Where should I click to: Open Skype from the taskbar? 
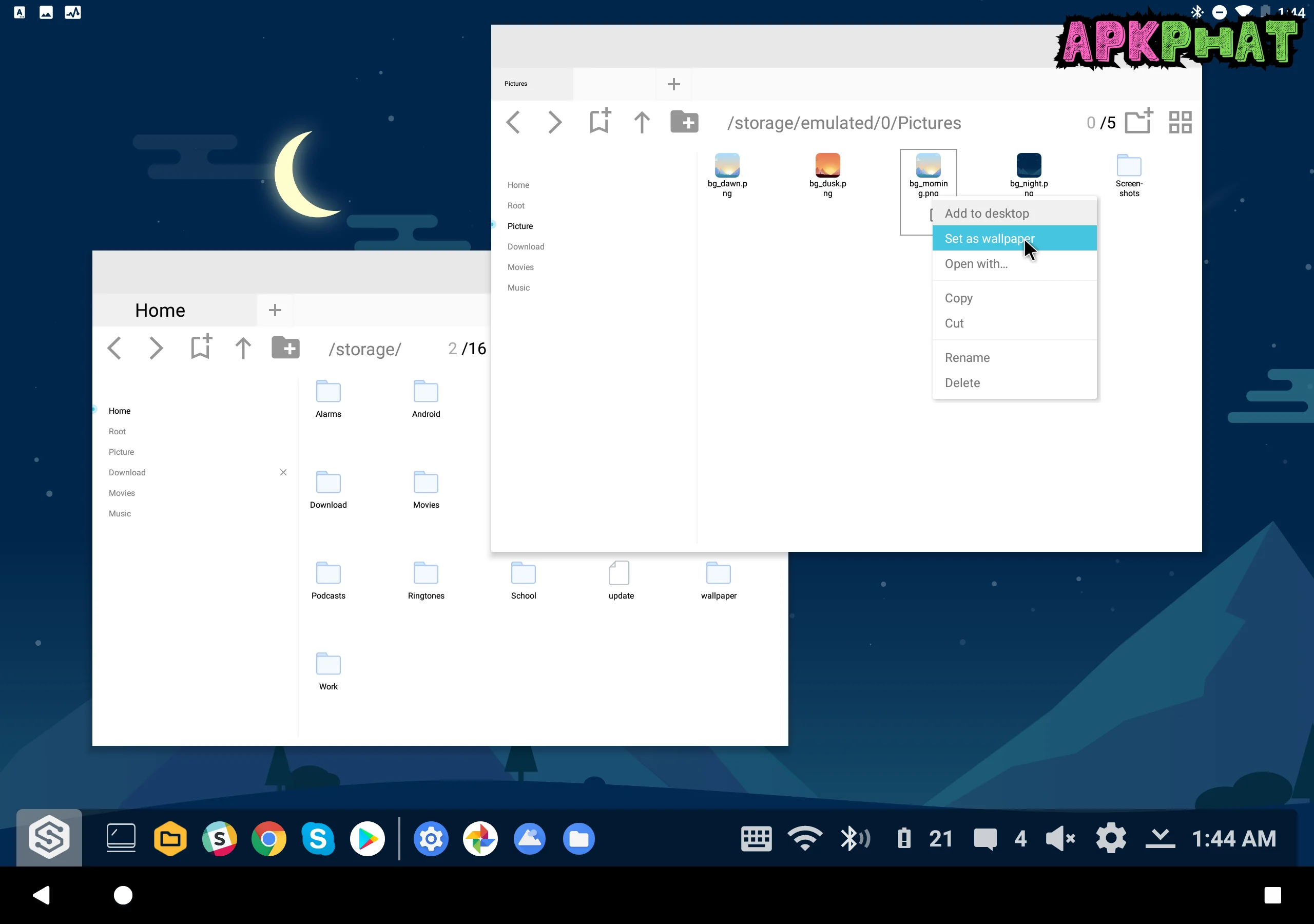pyautogui.click(x=318, y=839)
